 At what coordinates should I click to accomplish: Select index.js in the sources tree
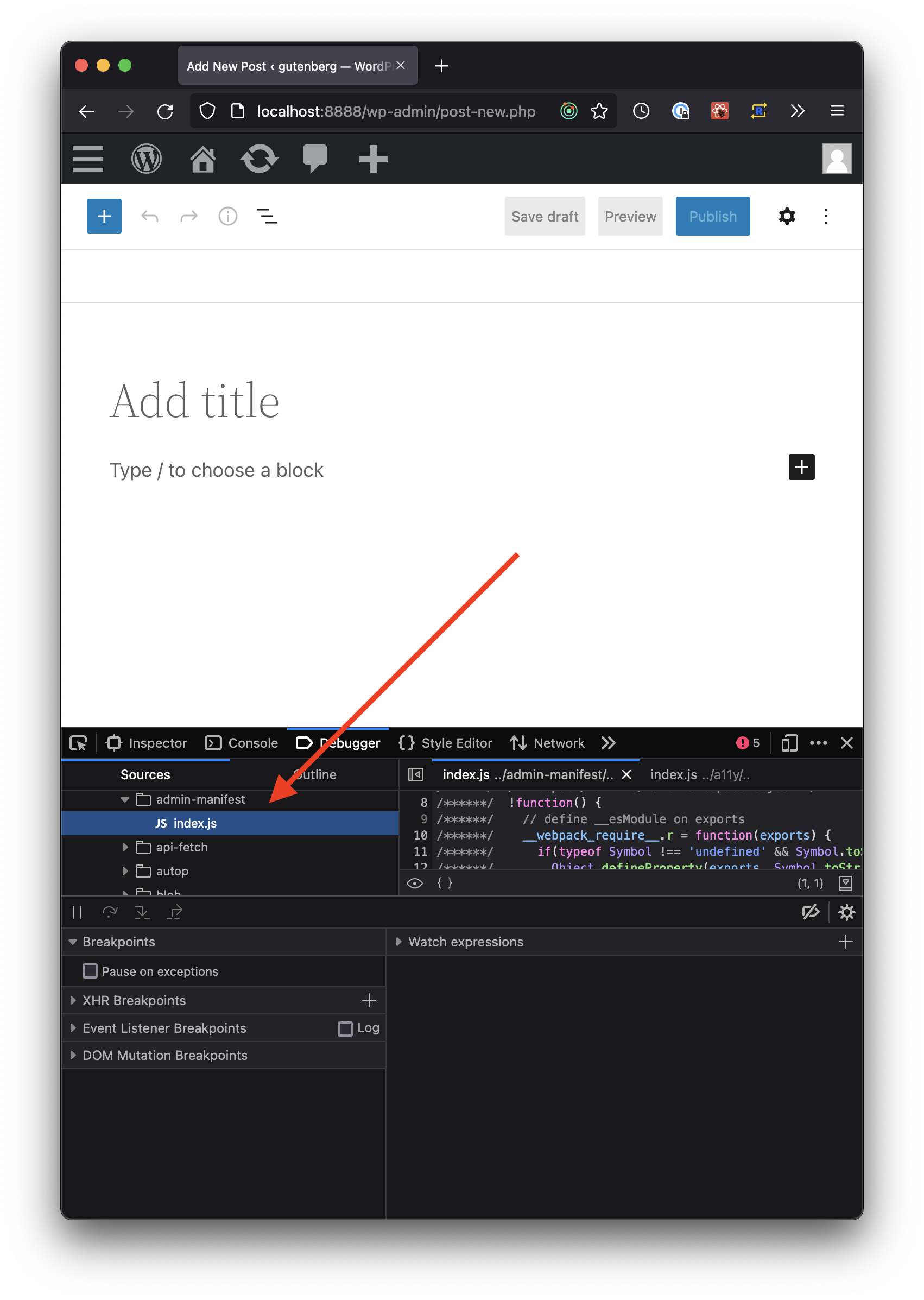230,823
